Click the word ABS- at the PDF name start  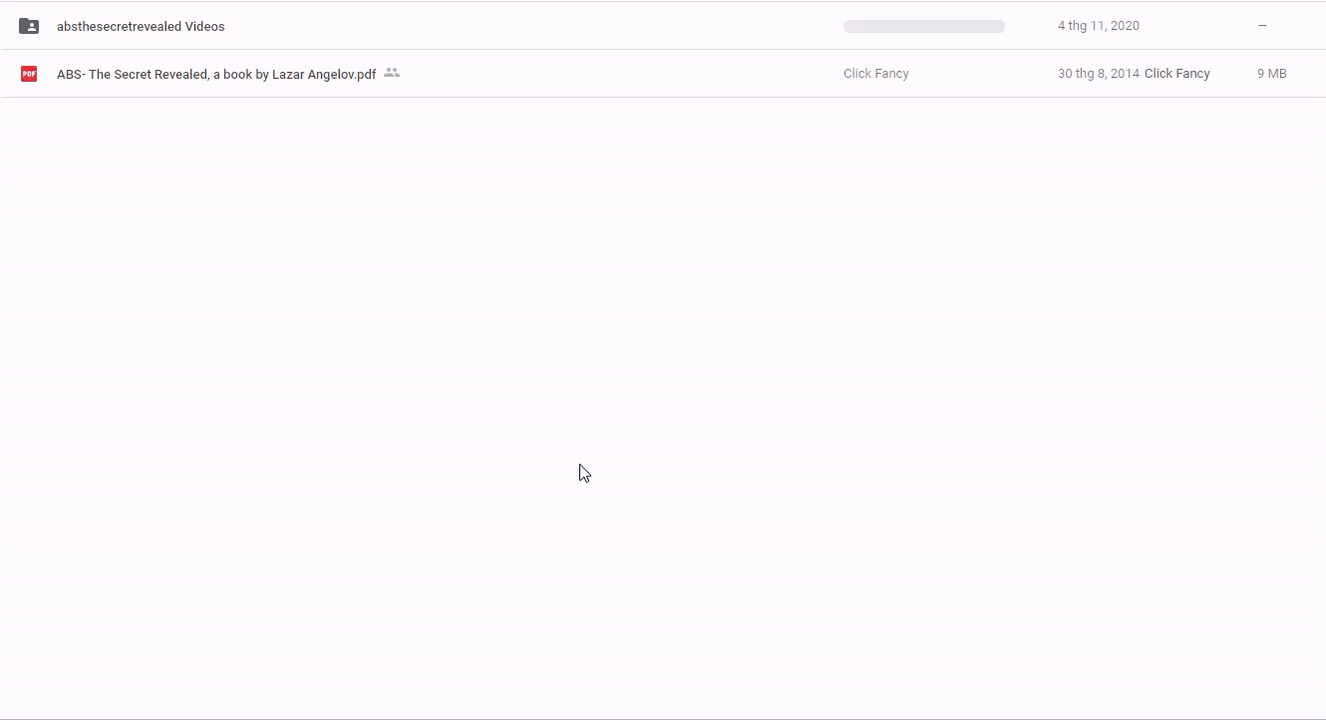click(71, 74)
